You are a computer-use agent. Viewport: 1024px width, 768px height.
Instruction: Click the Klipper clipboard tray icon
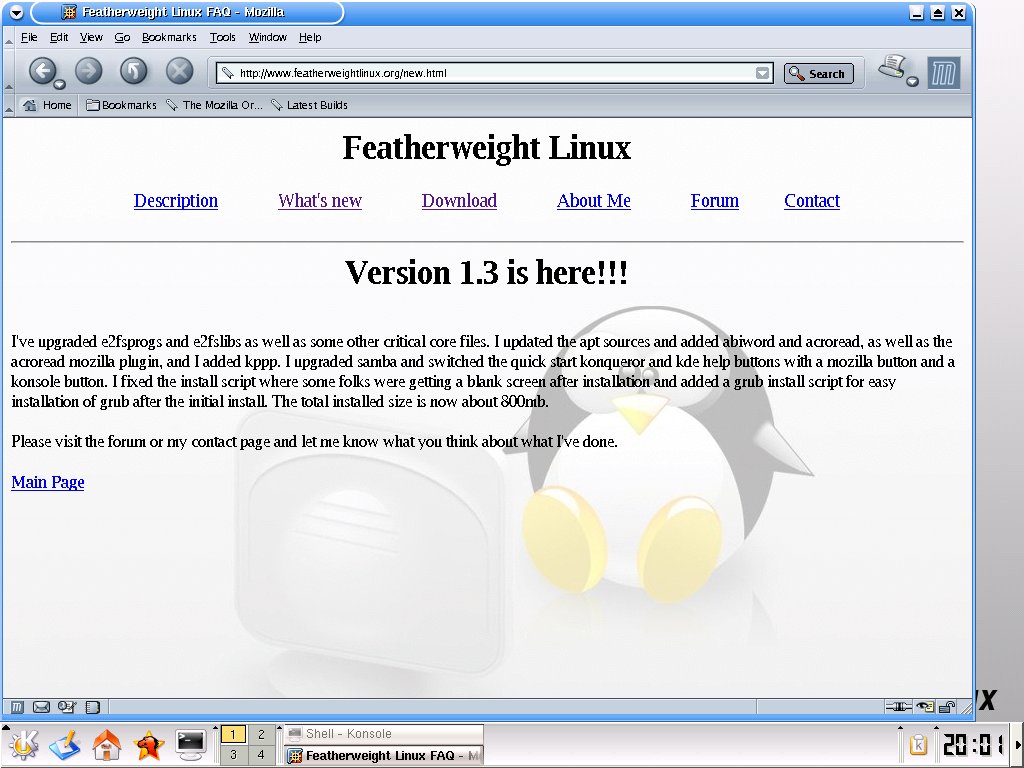(918, 744)
